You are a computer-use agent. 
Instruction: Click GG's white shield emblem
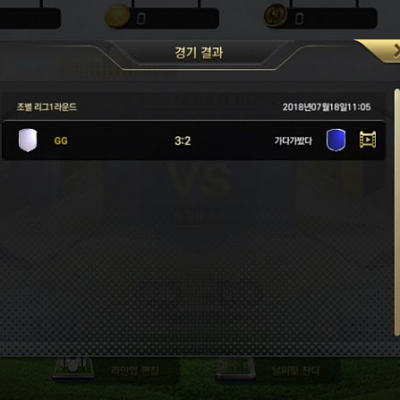click(x=28, y=140)
